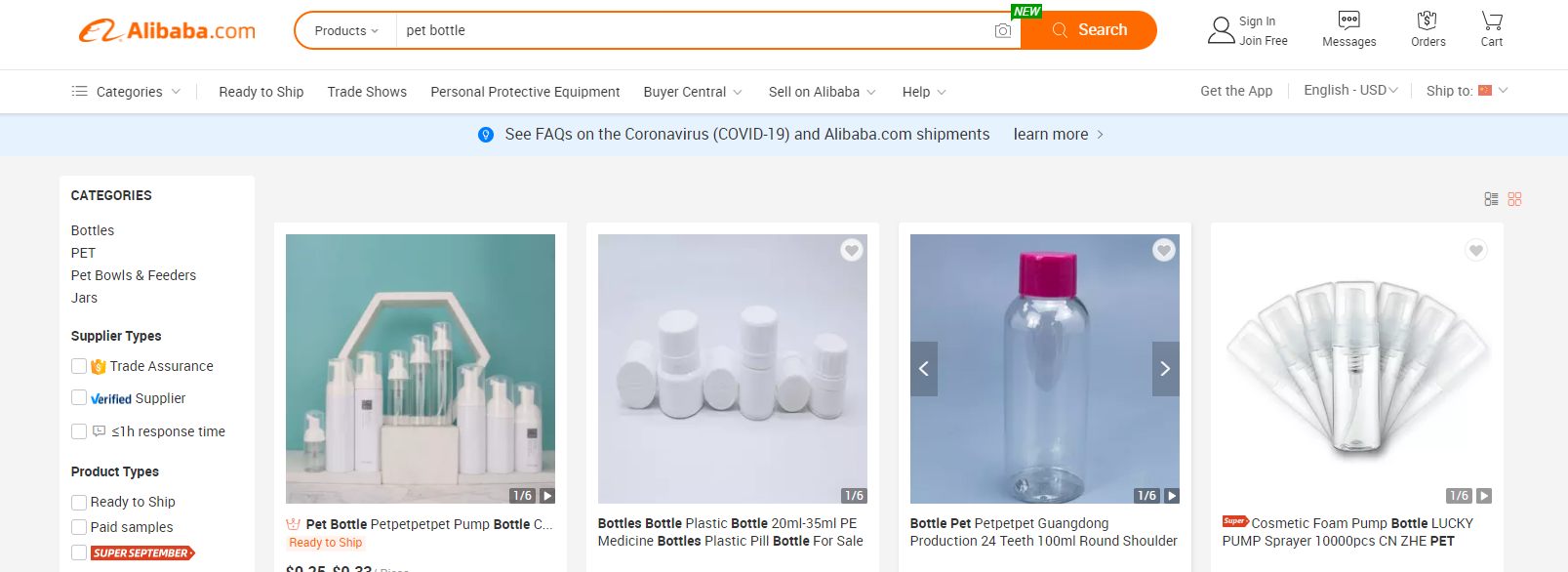
Task: Expand the Buyer Central menu
Action: (x=692, y=92)
